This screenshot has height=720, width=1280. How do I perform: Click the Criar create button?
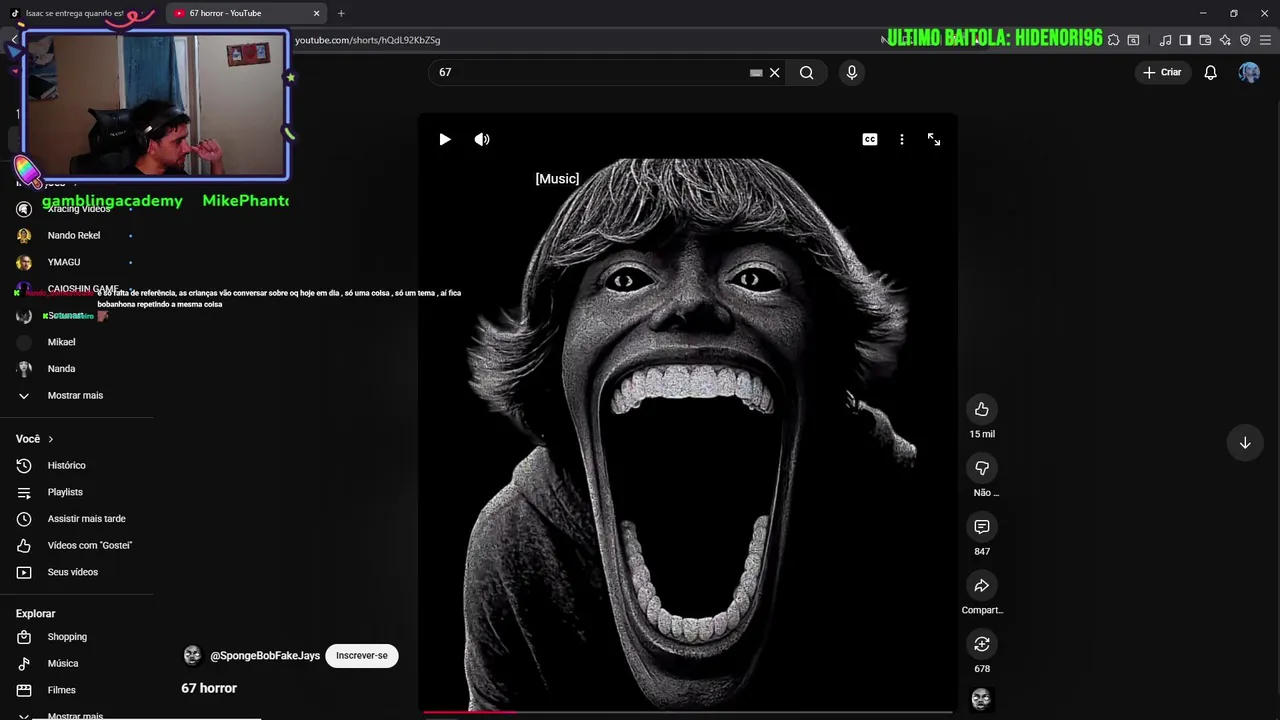point(1163,72)
